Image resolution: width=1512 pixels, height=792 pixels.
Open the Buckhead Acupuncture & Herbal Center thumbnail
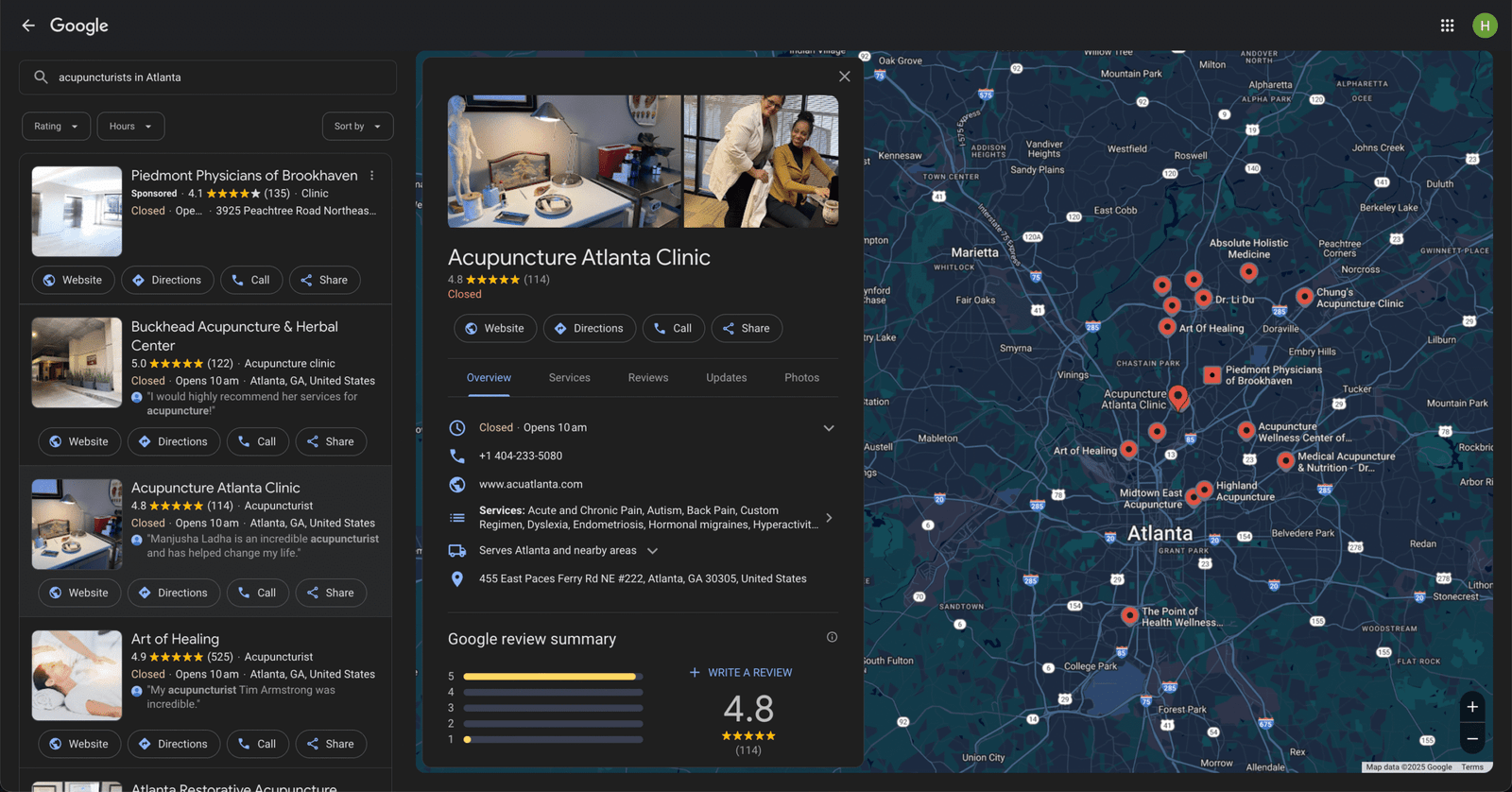(x=77, y=363)
